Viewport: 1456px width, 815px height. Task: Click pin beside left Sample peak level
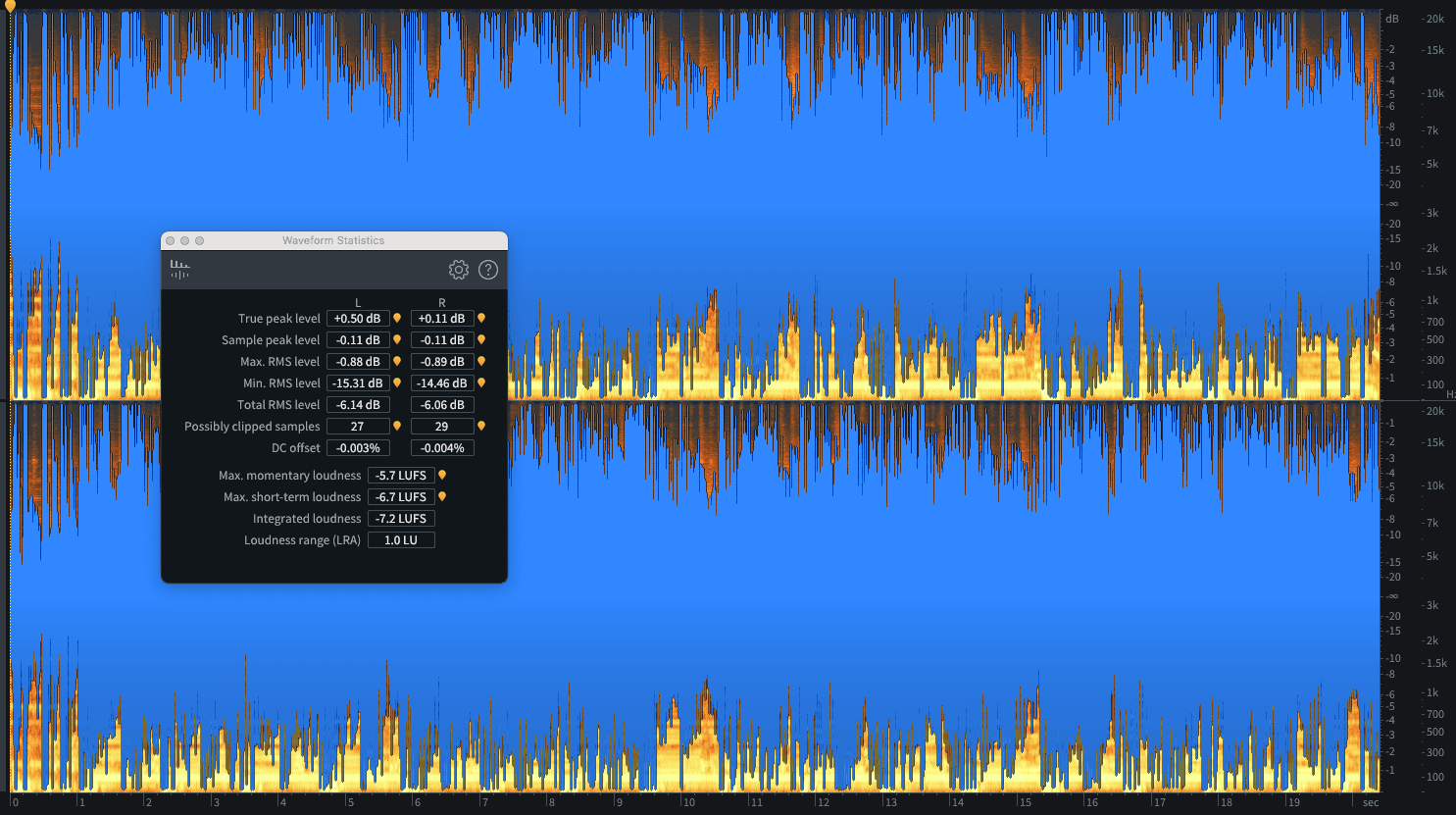397,339
